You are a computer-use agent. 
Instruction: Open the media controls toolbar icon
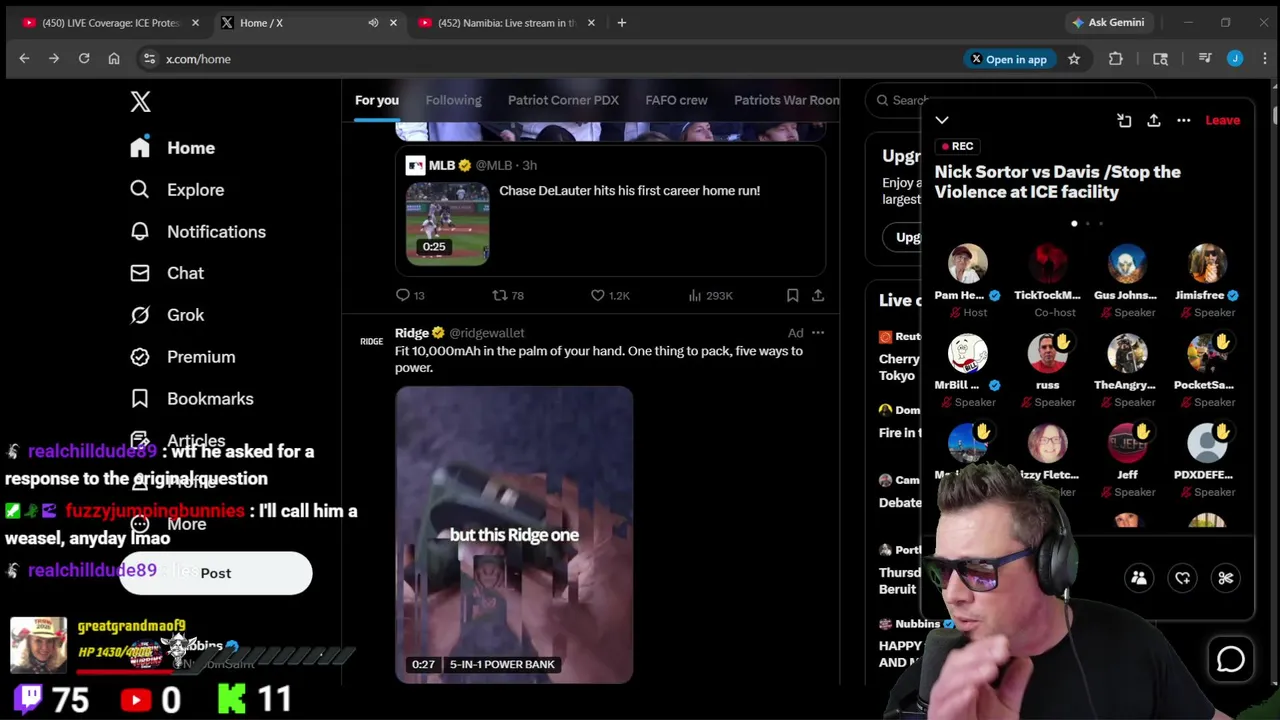pyautogui.click(x=1205, y=59)
